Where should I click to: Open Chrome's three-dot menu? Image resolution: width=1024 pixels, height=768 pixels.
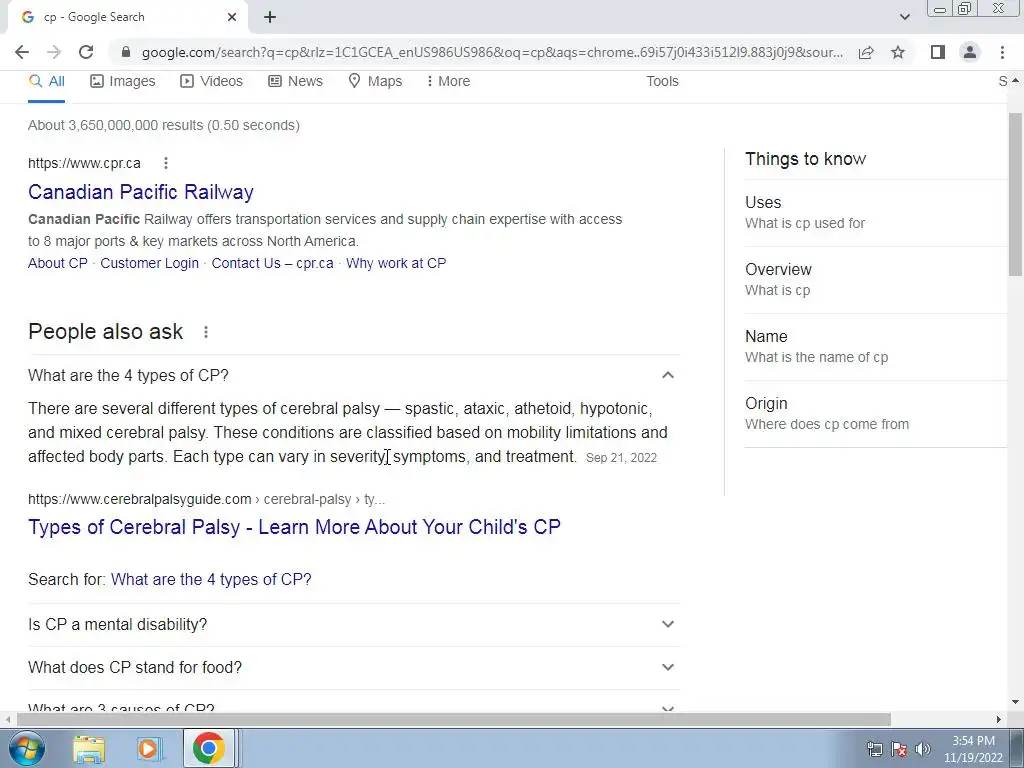pos(1002,52)
